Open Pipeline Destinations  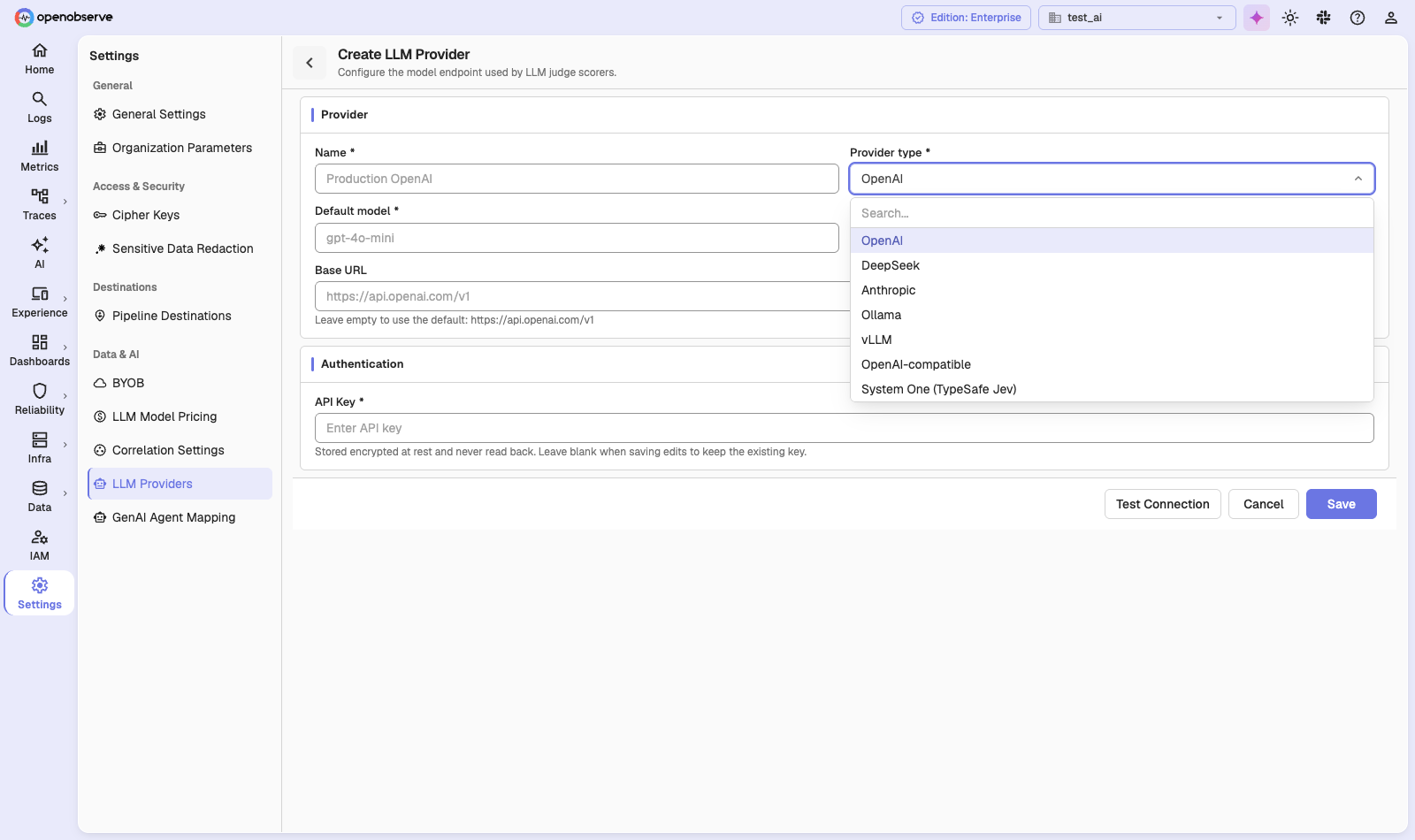click(x=180, y=316)
